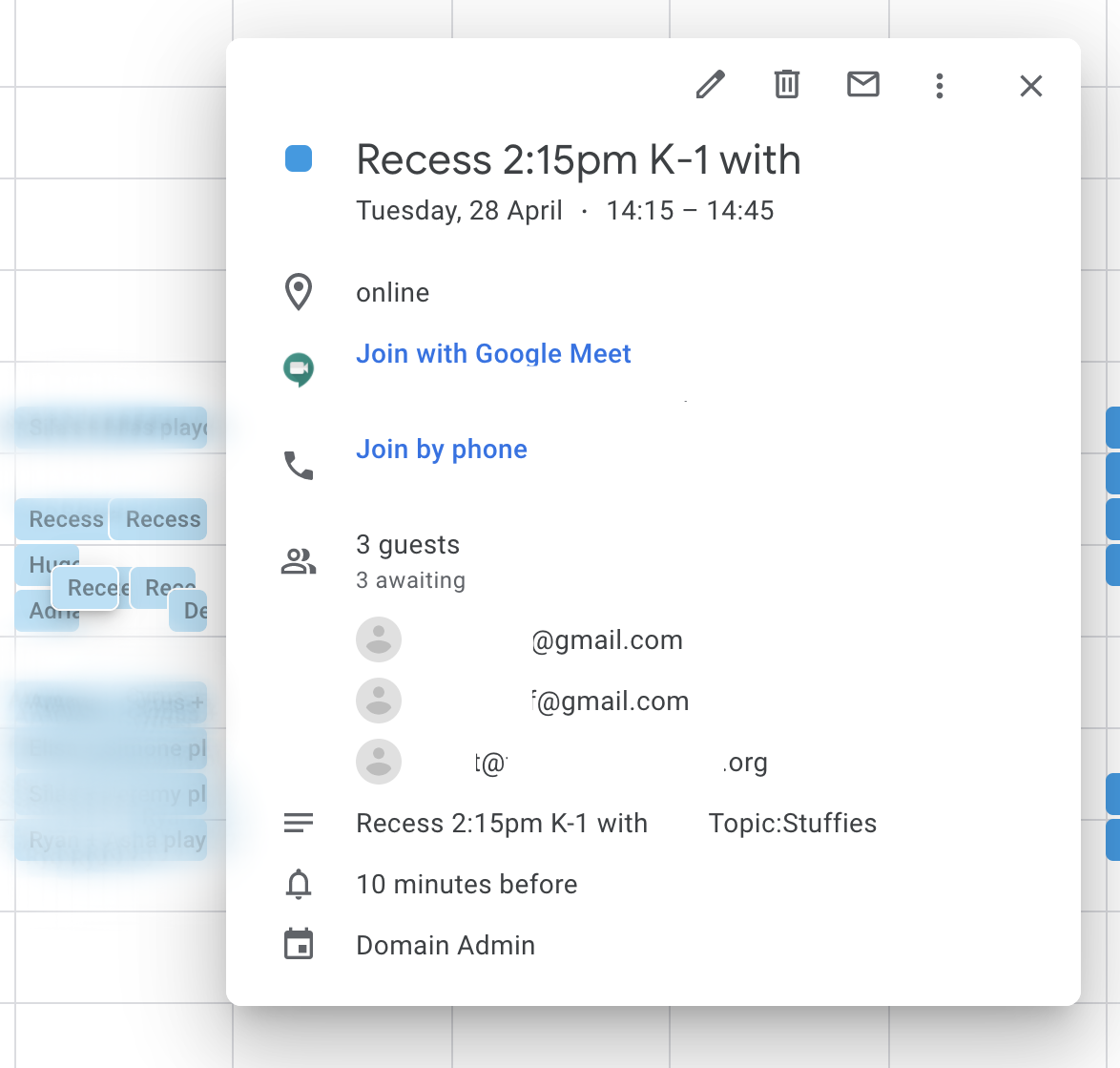This screenshot has width=1120, height=1068.
Task: Click the description lines icon
Action: [299, 823]
